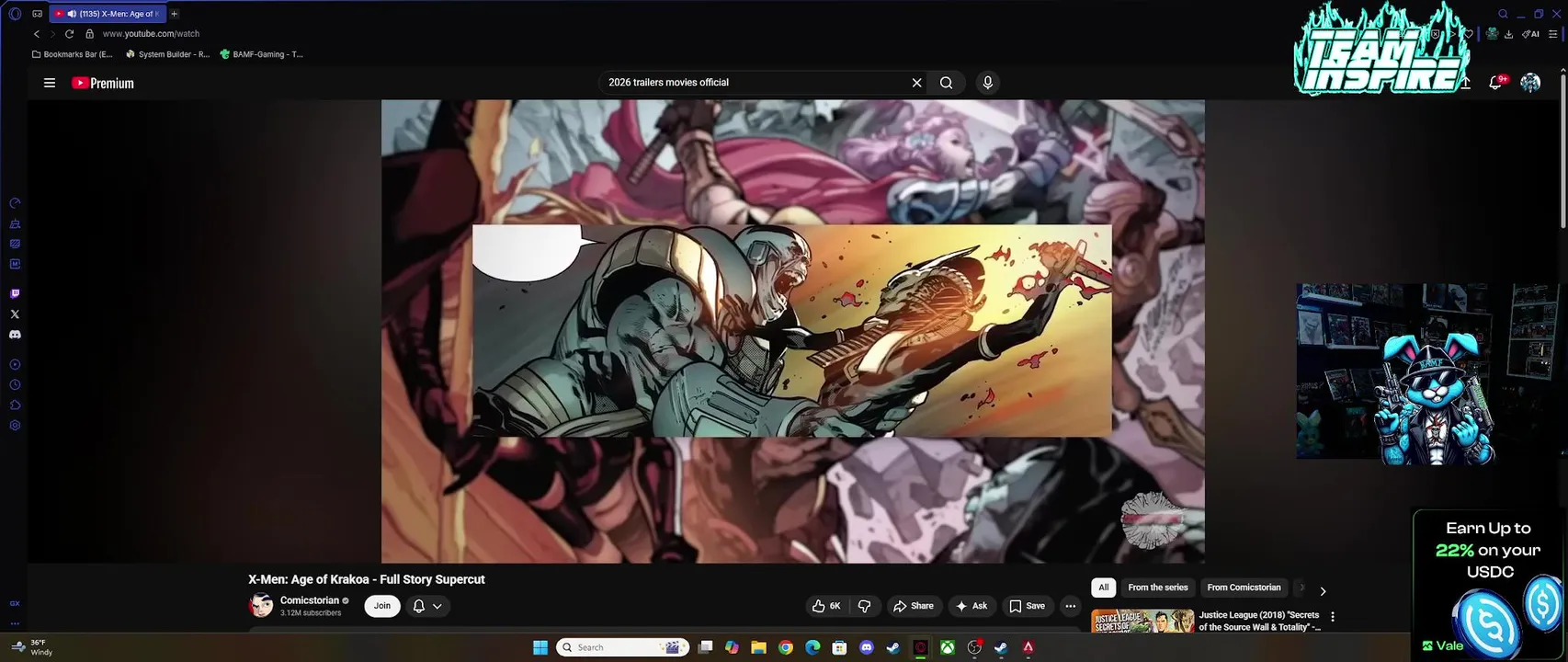Clear the YouTube search text
This screenshot has height=662, width=1568.
(x=916, y=83)
